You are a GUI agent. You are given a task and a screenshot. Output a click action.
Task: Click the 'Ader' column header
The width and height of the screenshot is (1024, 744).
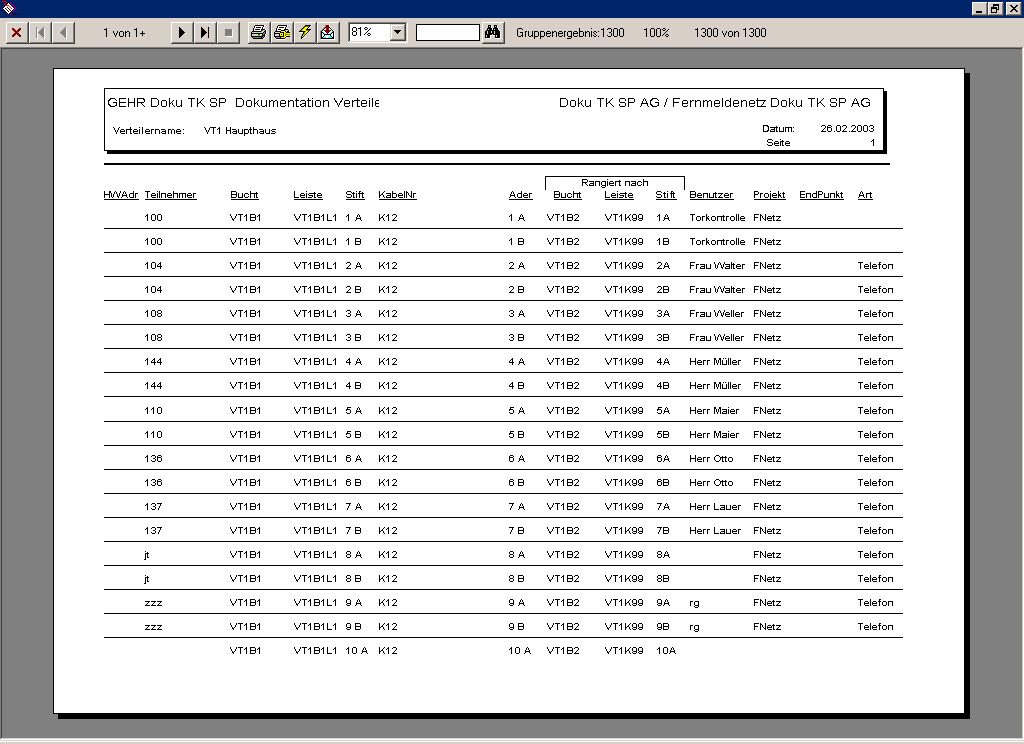click(520, 195)
